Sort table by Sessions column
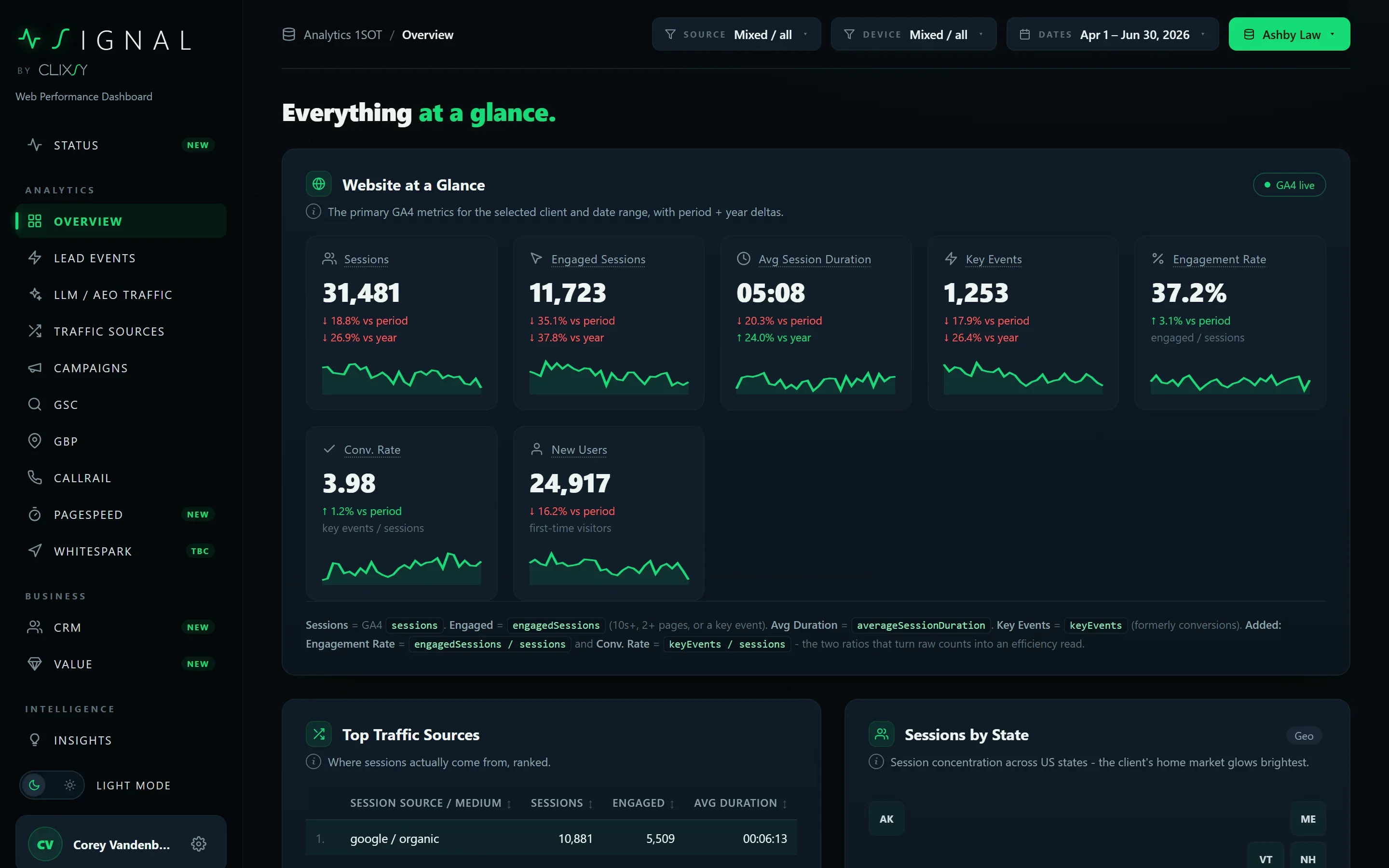1389x868 pixels. pyautogui.click(x=561, y=803)
